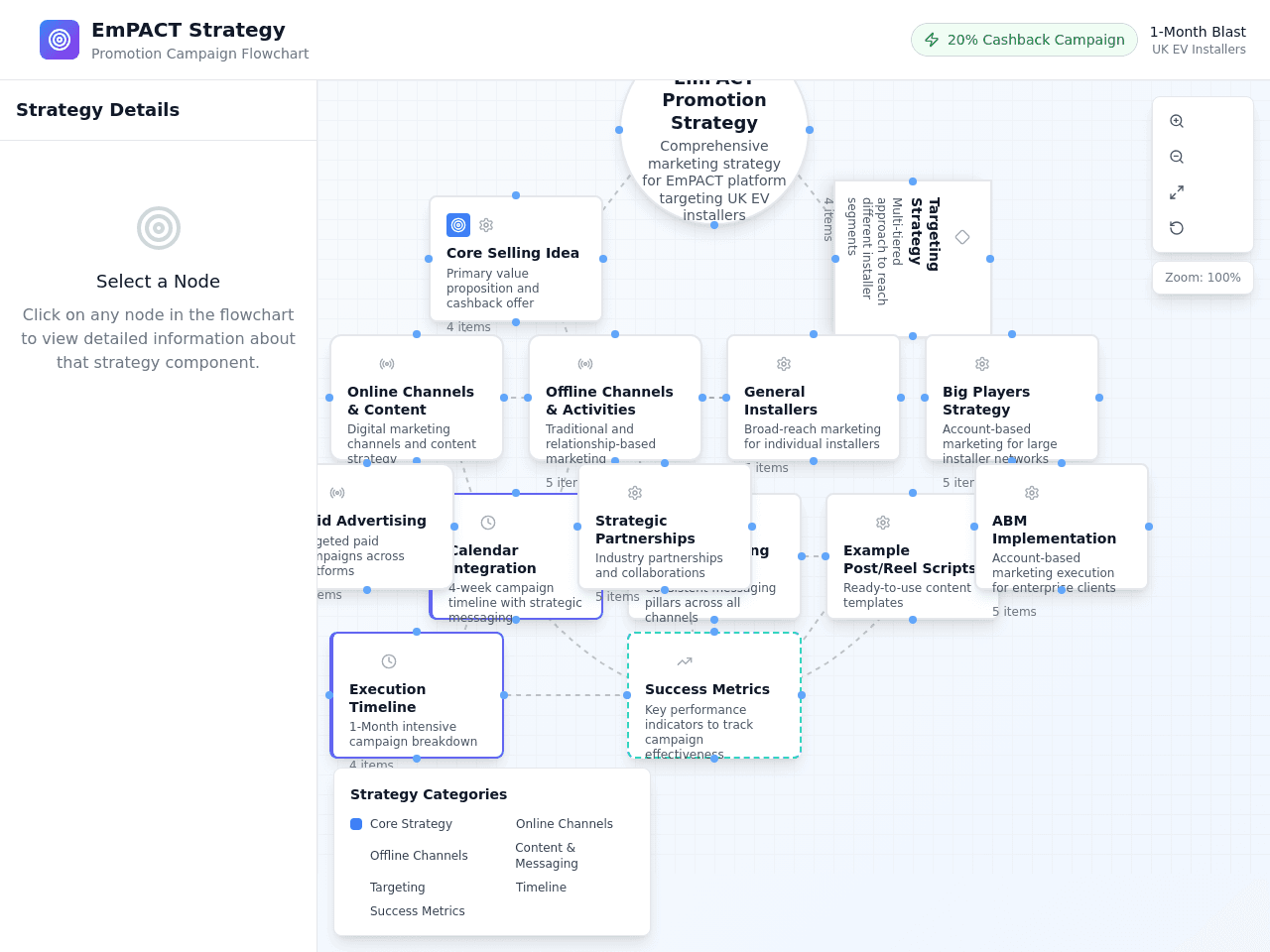Click the clock icon on Calendar Integration node
1270x952 pixels.
488,523
